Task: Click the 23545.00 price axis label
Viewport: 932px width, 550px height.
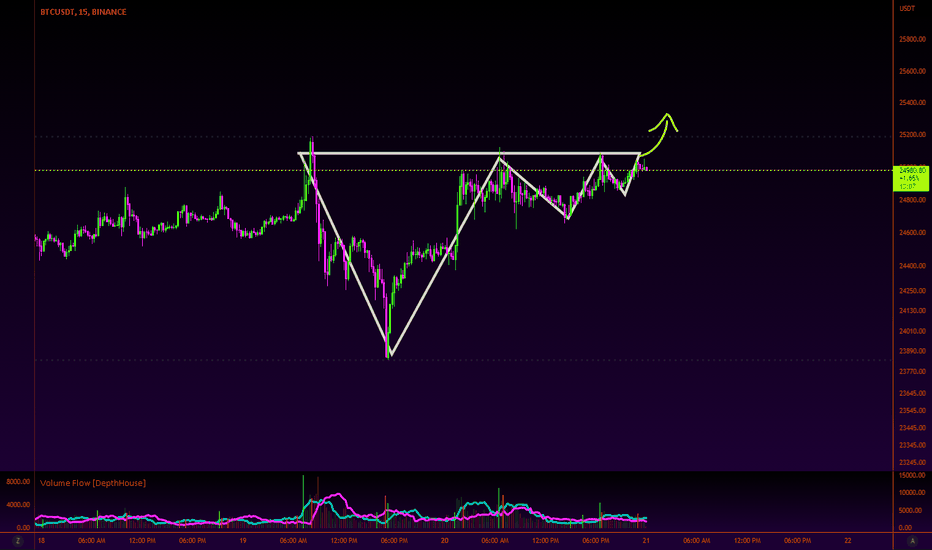Action: click(912, 410)
